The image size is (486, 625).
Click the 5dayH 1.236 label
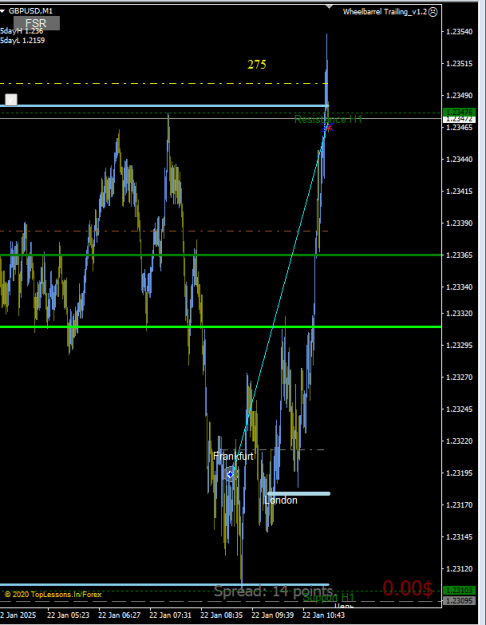[22, 31]
